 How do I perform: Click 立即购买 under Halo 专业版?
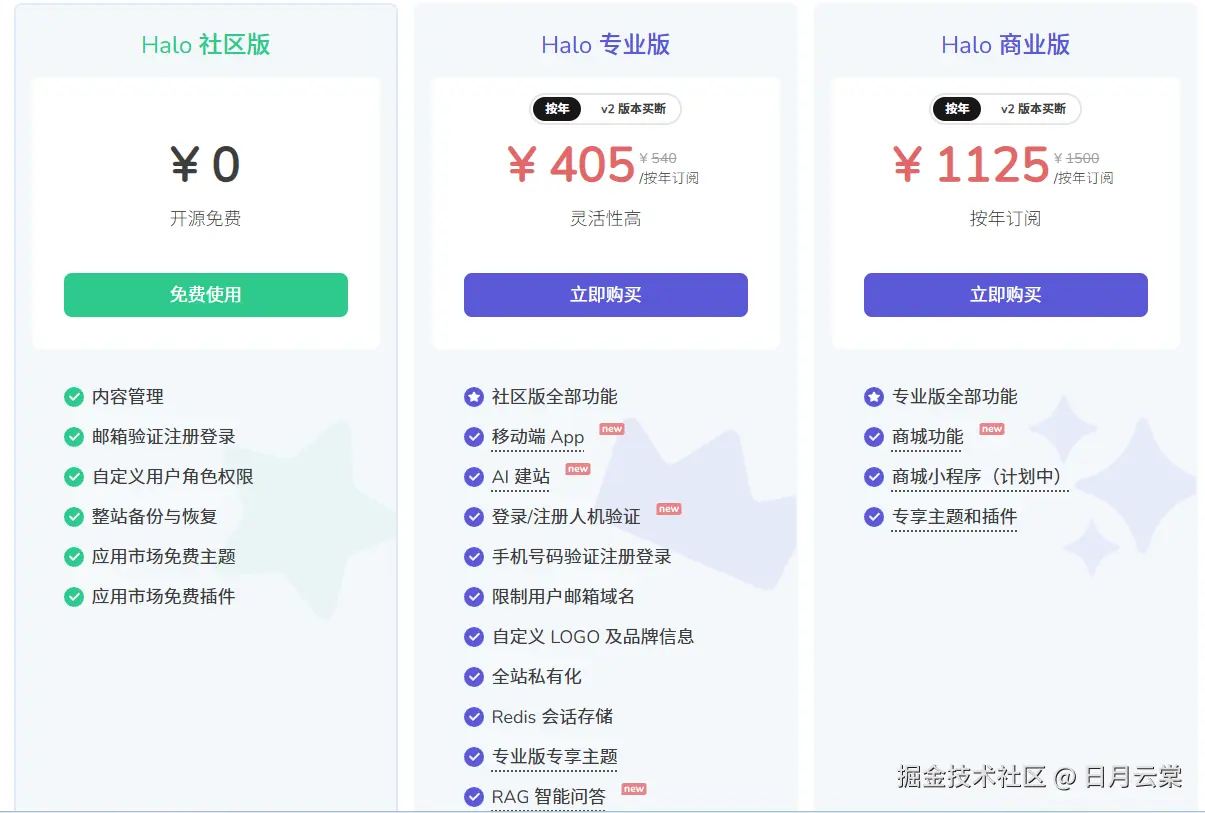coord(605,295)
